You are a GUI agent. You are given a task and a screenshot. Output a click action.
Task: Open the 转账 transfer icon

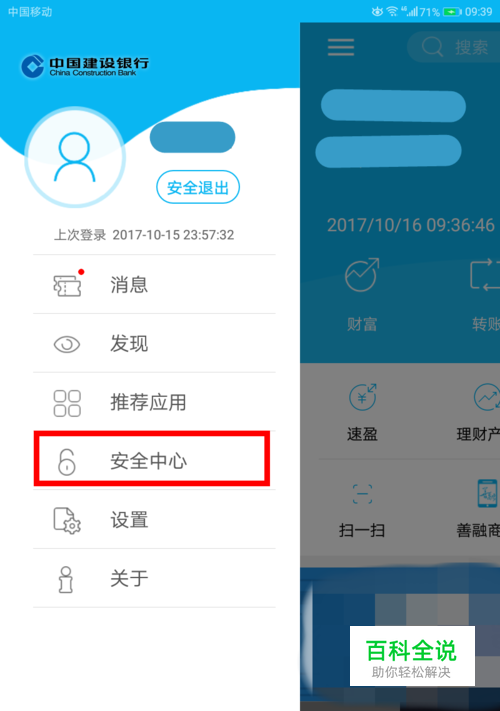pos(485,275)
